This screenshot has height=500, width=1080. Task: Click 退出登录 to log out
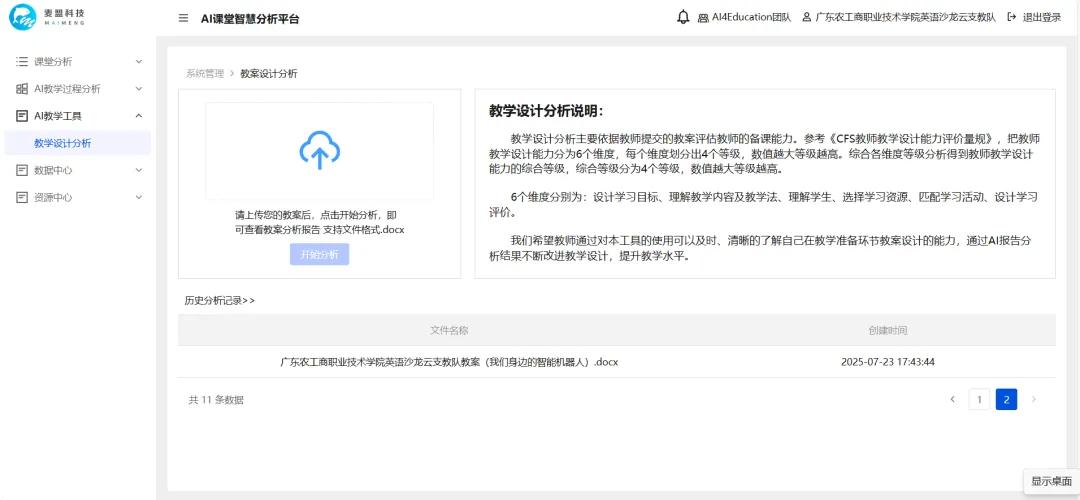point(1042,18)
